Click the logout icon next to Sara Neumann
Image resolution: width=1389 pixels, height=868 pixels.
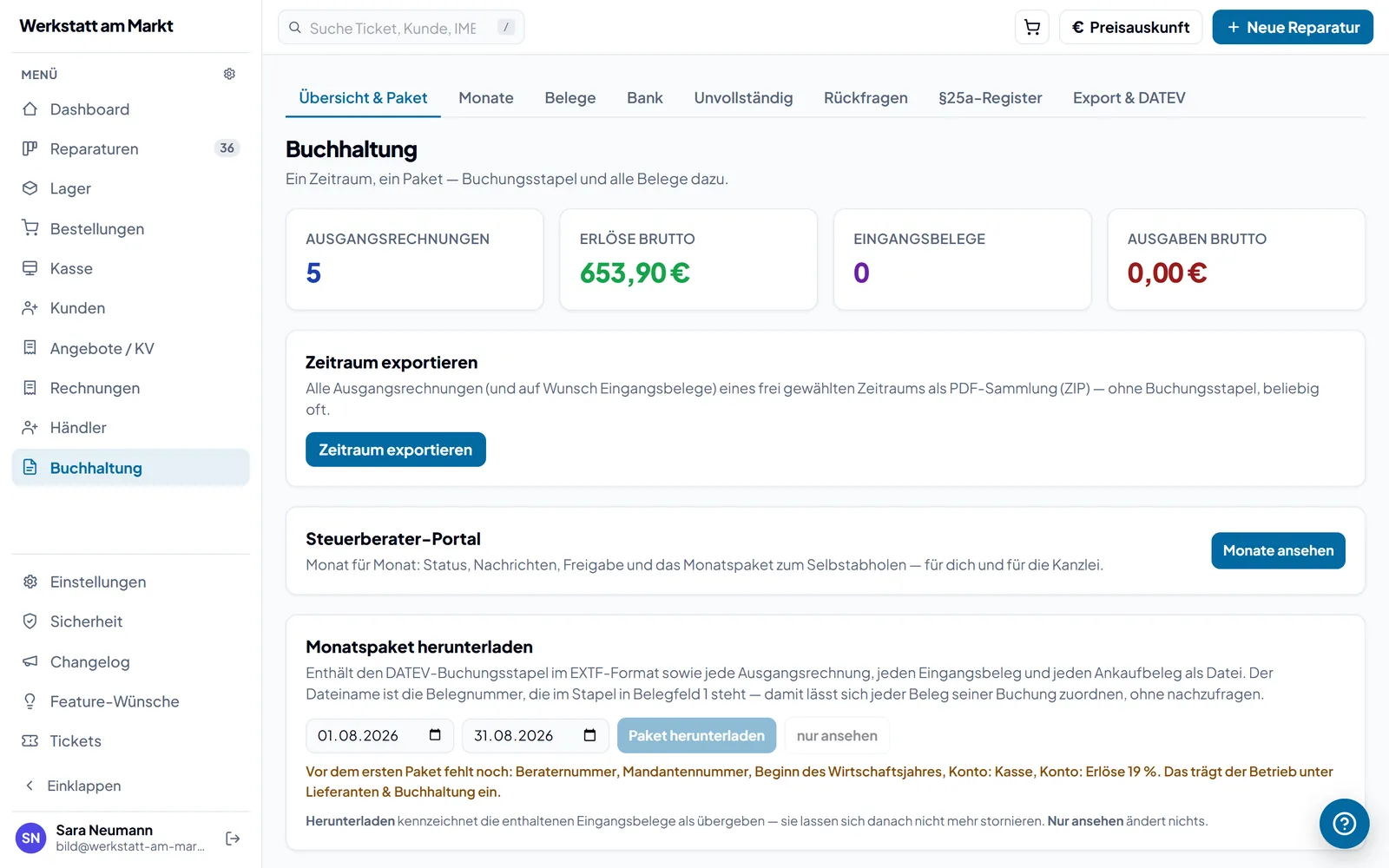pyautogui.click(x=233, y=838)
